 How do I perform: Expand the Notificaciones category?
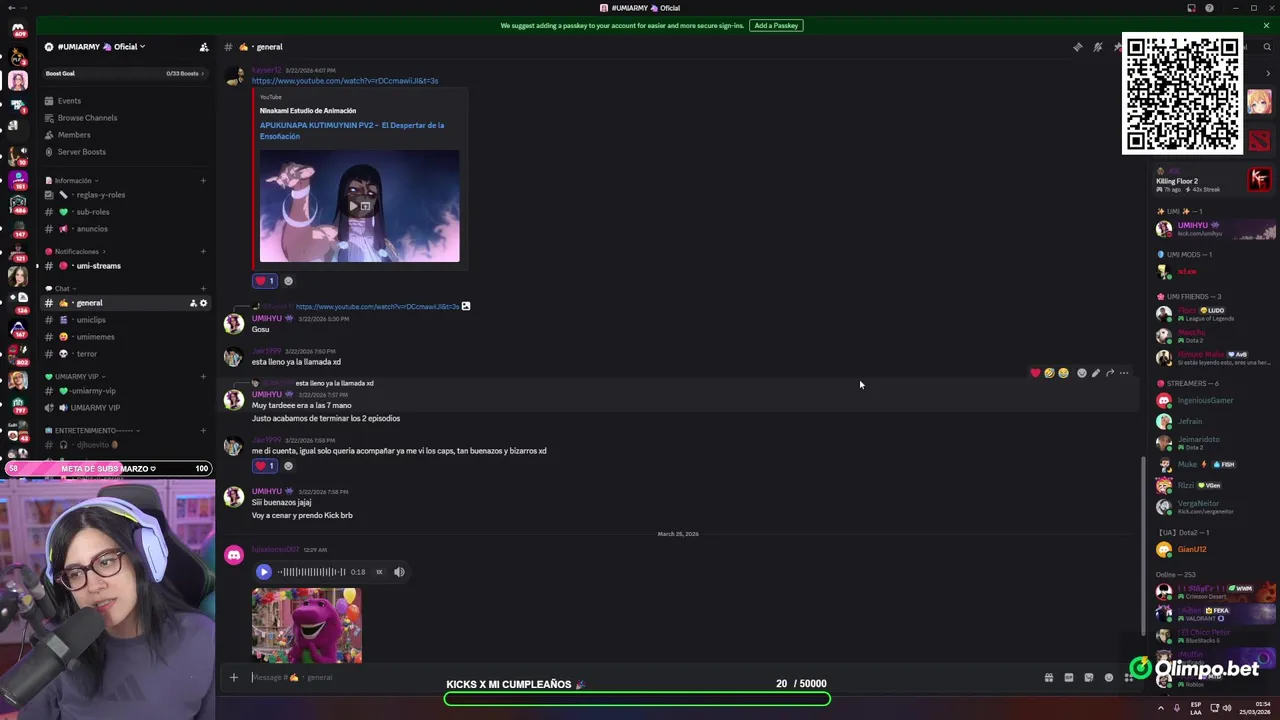(x=76, y=252)
